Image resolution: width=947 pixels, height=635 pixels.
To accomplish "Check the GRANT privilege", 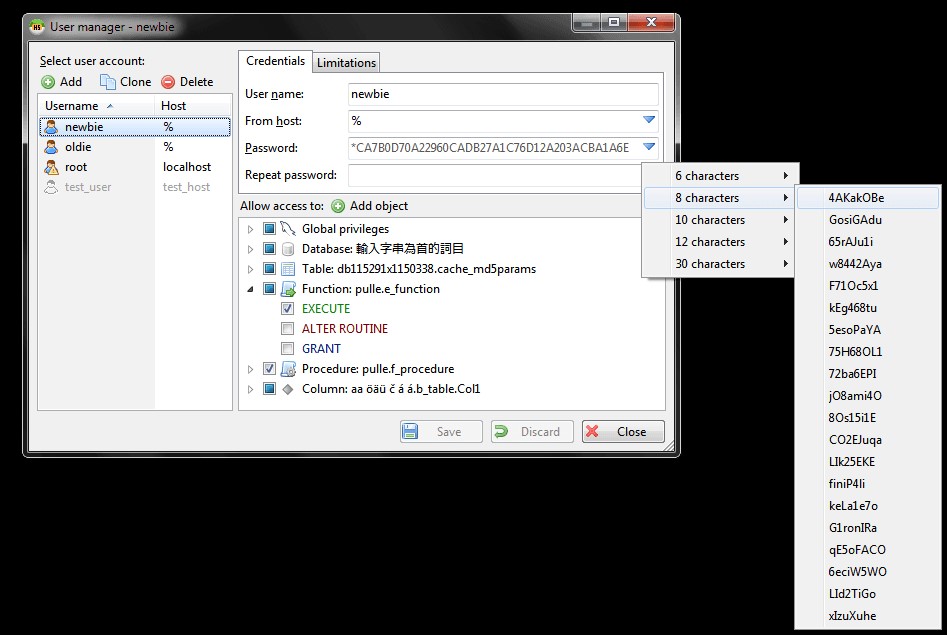I will tap(287, 348).
